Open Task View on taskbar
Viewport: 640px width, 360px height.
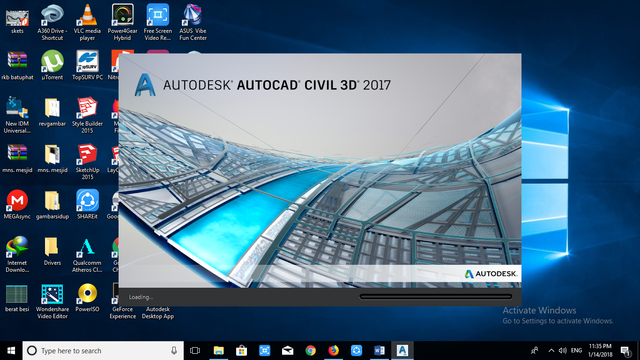tap(195, 351)
